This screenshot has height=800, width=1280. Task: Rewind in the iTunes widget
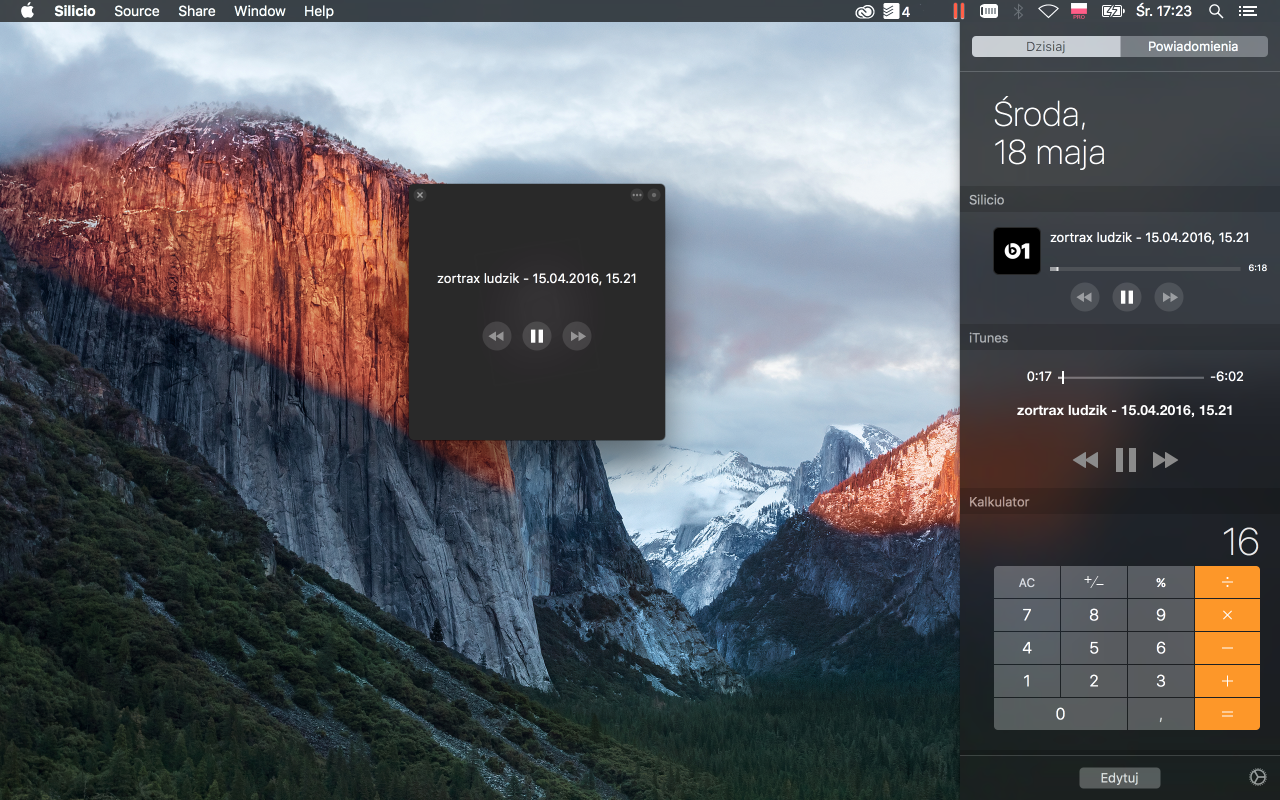(x=1085, y=460)
